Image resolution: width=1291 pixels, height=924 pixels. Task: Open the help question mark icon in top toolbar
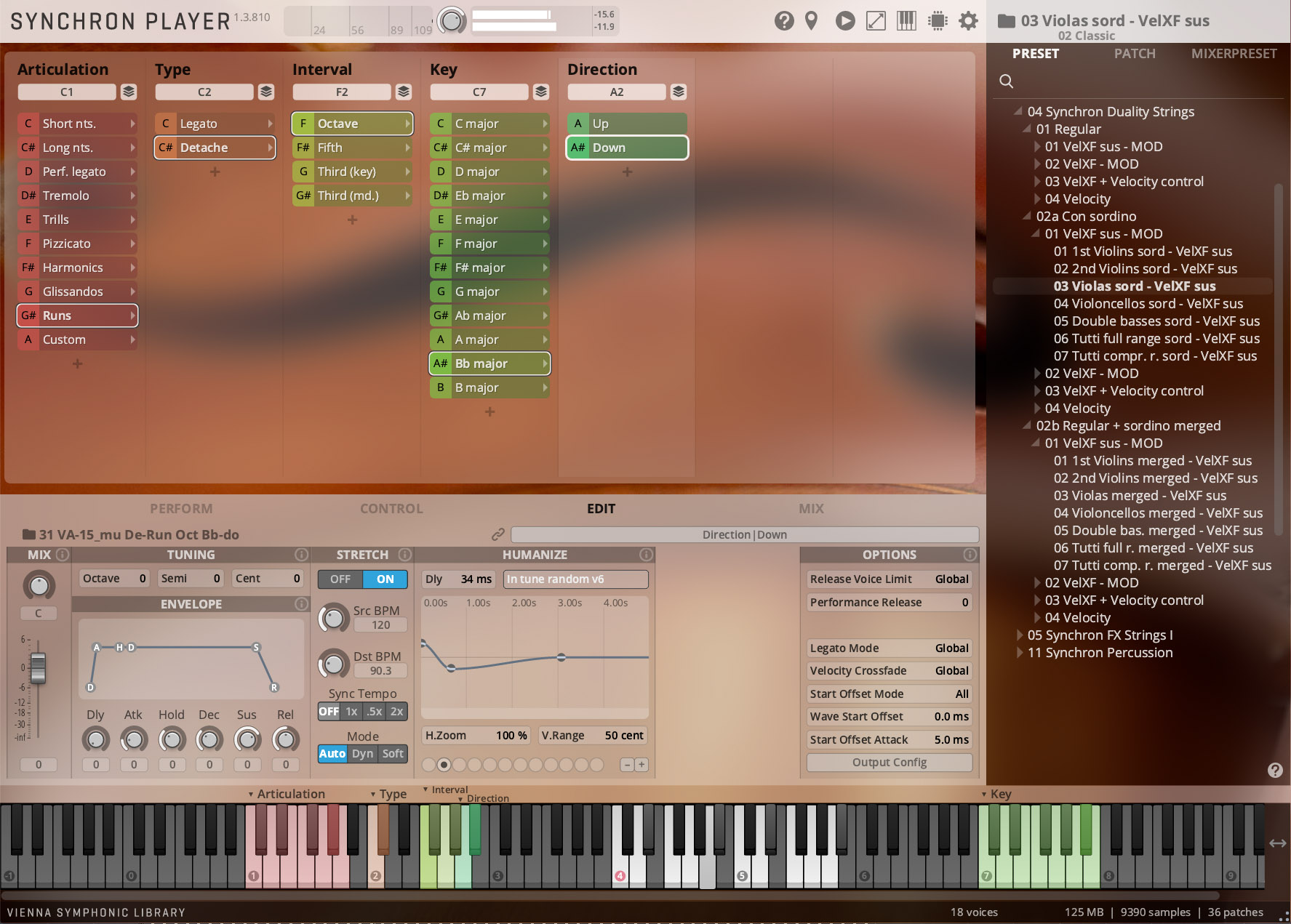pos(784,20)
